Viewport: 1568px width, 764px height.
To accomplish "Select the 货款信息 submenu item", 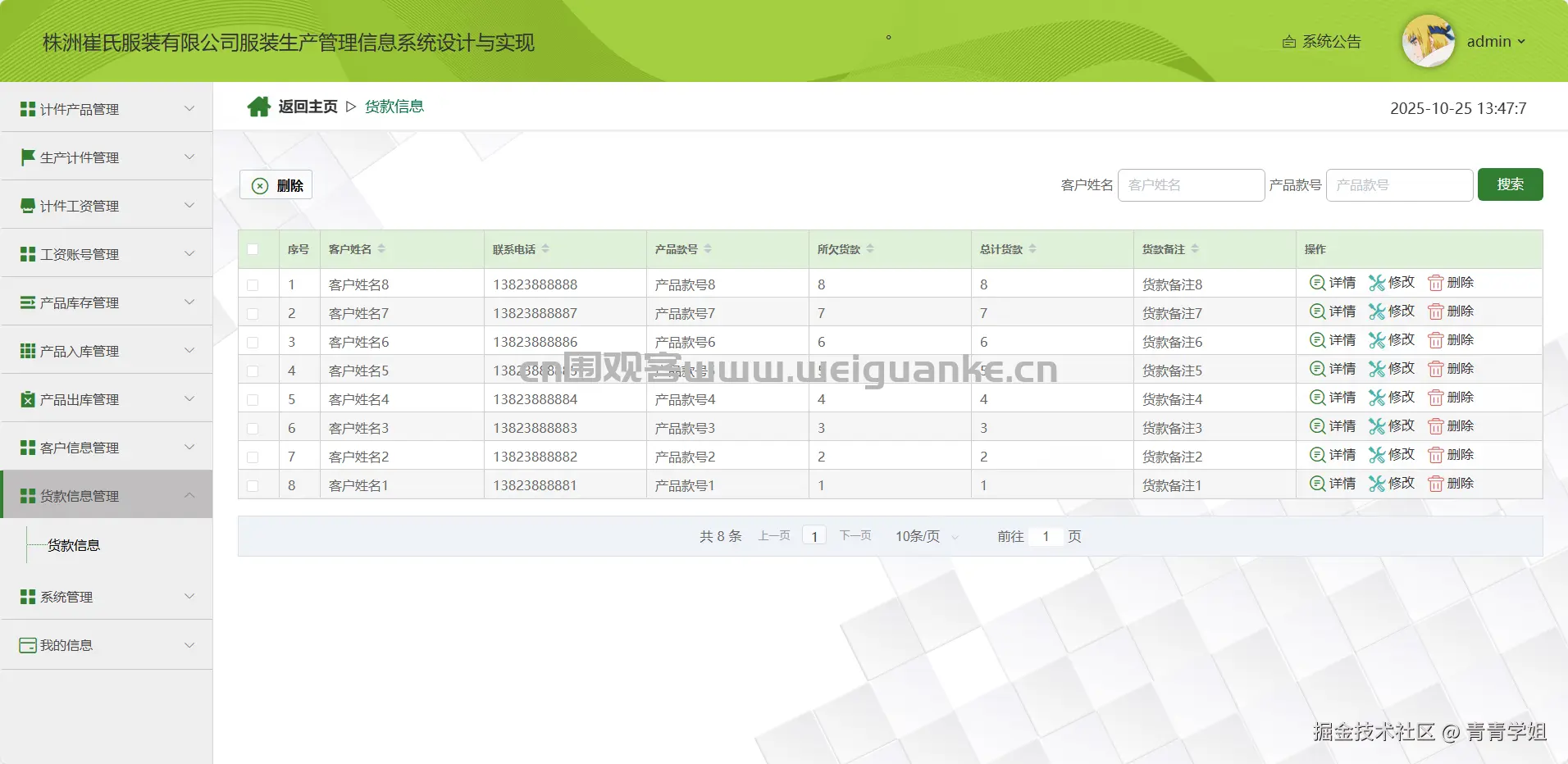I will tap(74, 545).
